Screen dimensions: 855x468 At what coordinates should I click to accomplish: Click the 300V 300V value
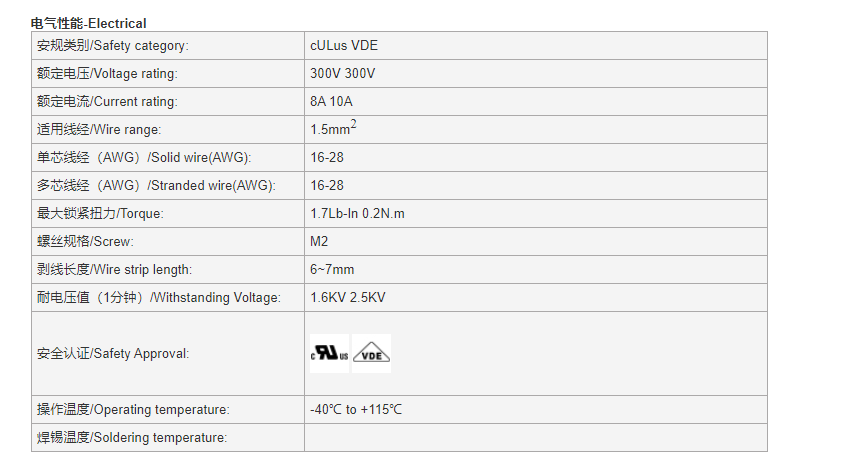point(342,74)
